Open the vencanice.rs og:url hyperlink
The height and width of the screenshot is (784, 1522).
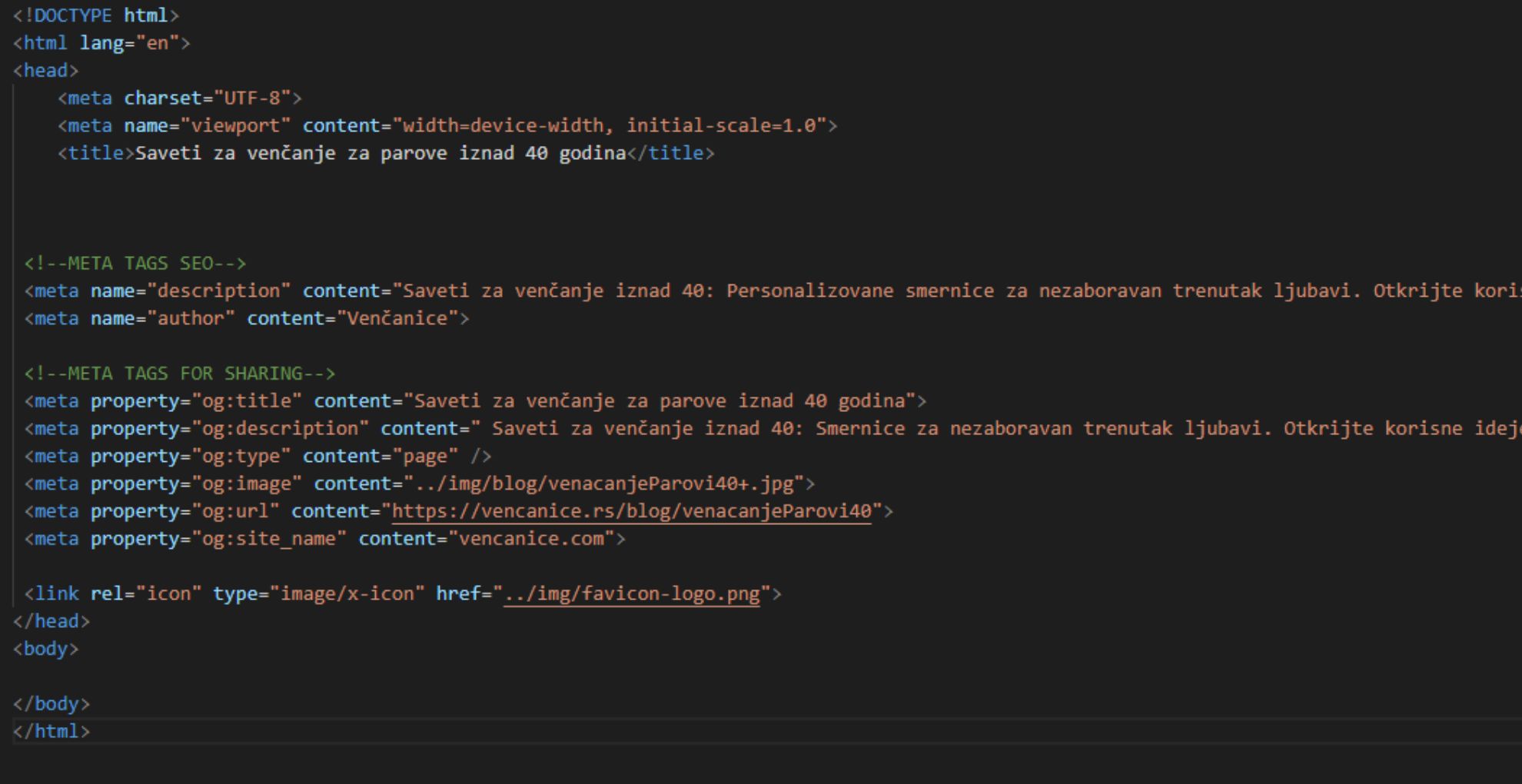(630, 510)
